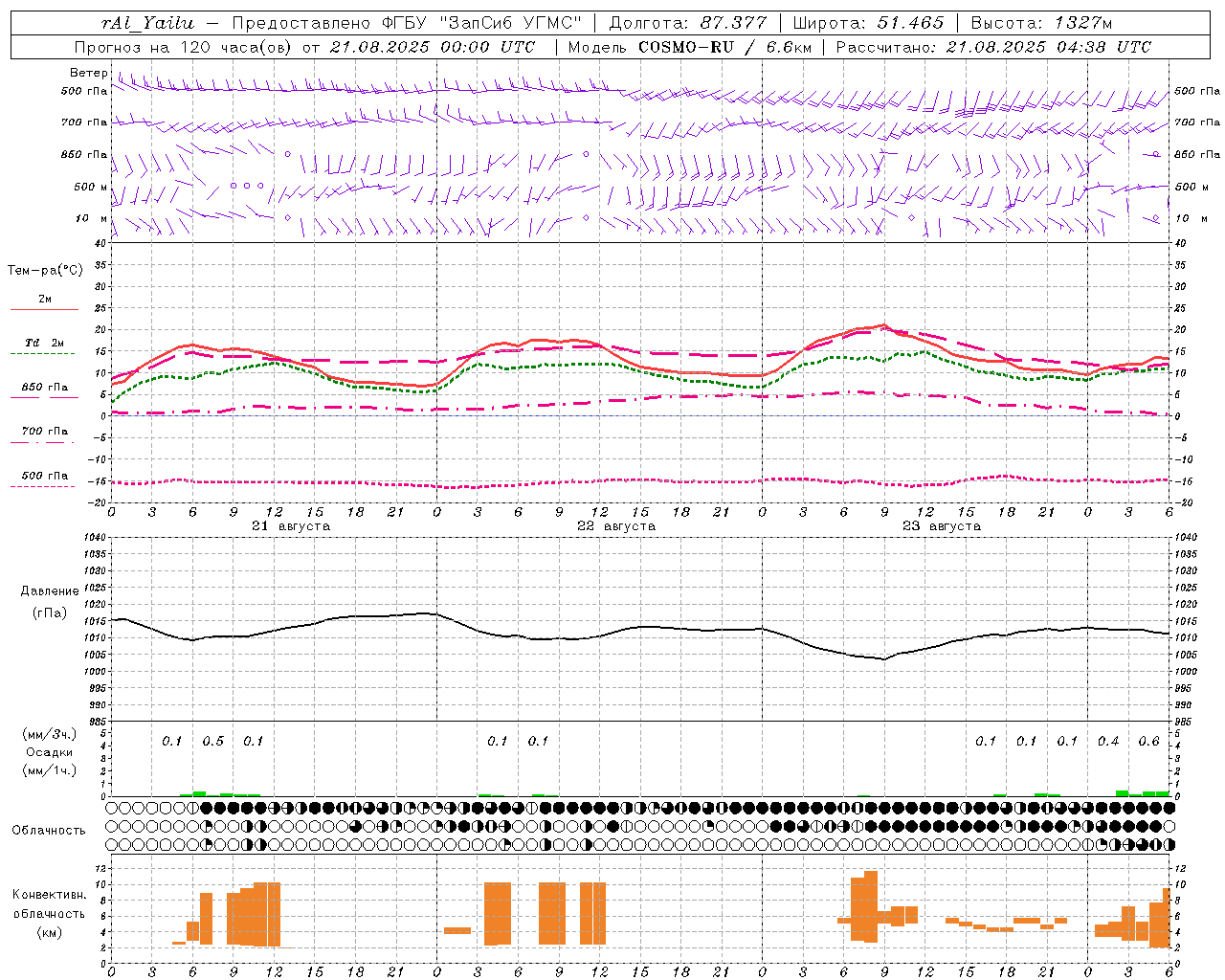The width and height of the screenshot is (1225, 980).
Task: Click the 2м temperature legend entry
Action: [45, 299]
